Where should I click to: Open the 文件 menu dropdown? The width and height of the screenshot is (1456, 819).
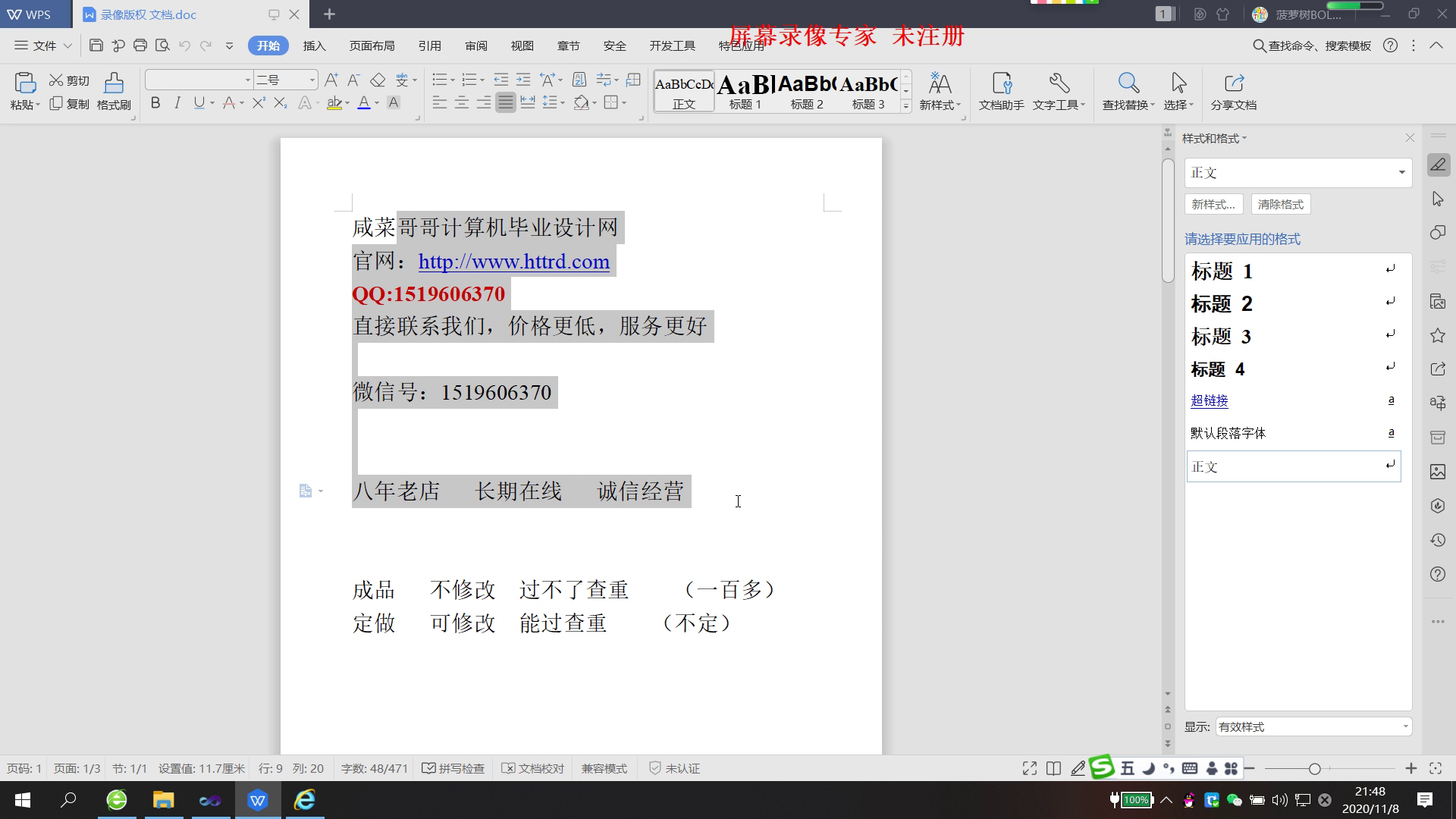point(43,45)
